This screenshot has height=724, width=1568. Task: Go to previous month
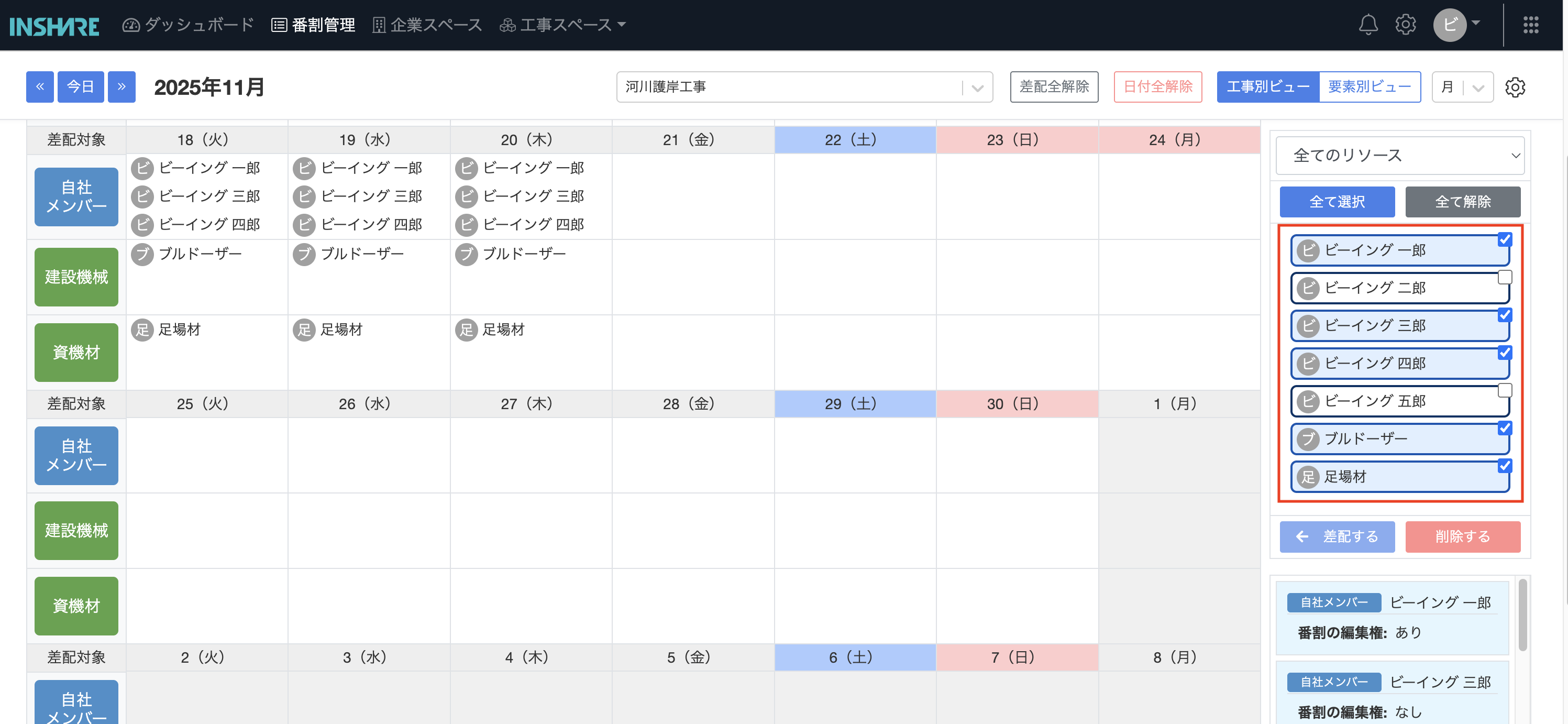(x=40, y=87)
